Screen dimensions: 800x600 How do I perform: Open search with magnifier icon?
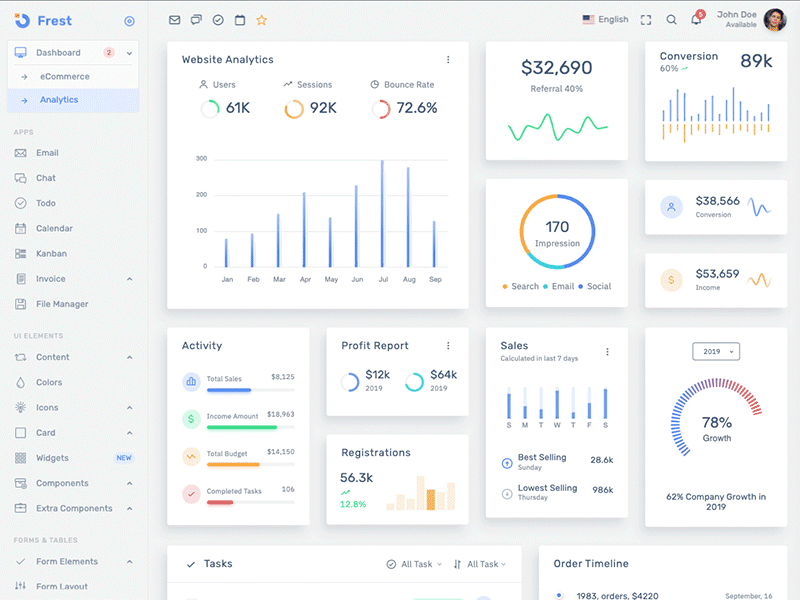click(x=671, y=20)
